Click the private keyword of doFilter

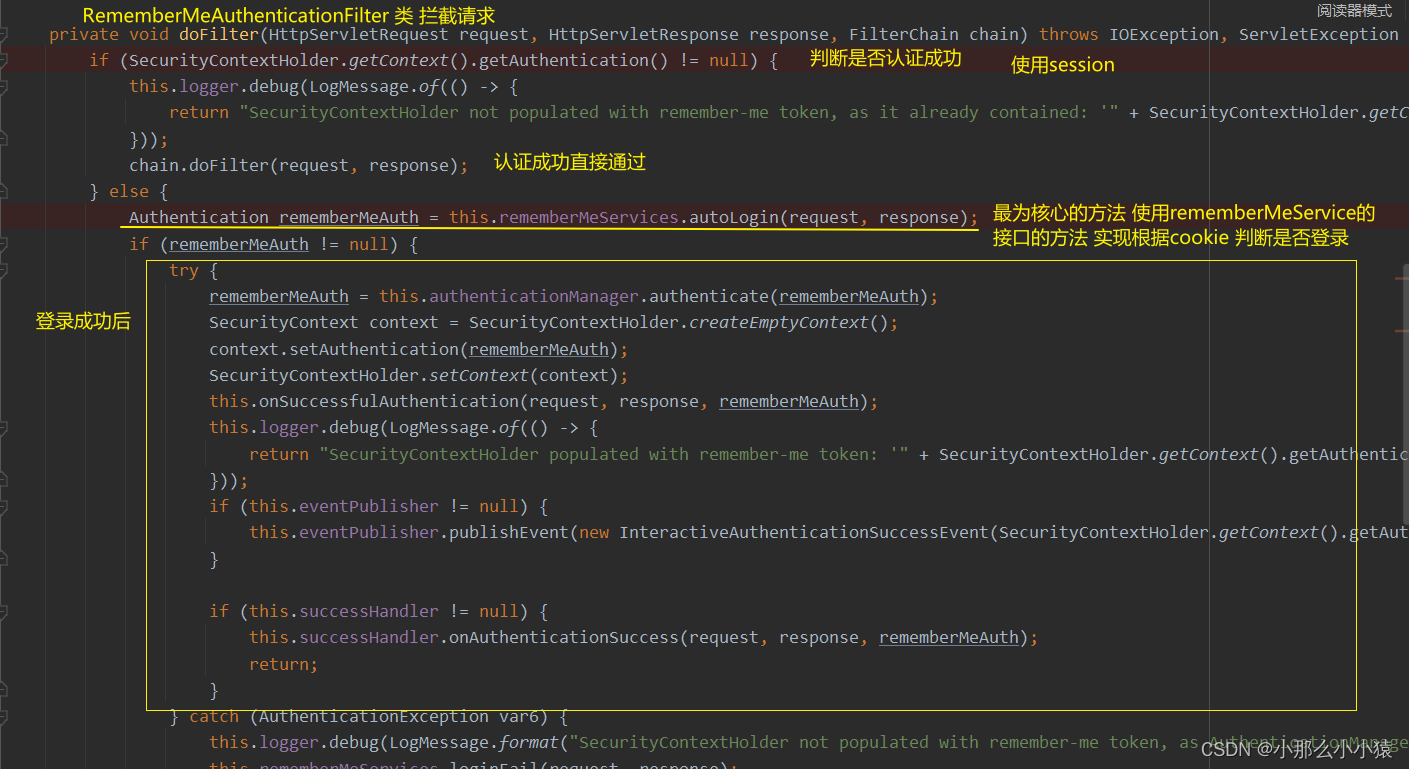(84, 34)
